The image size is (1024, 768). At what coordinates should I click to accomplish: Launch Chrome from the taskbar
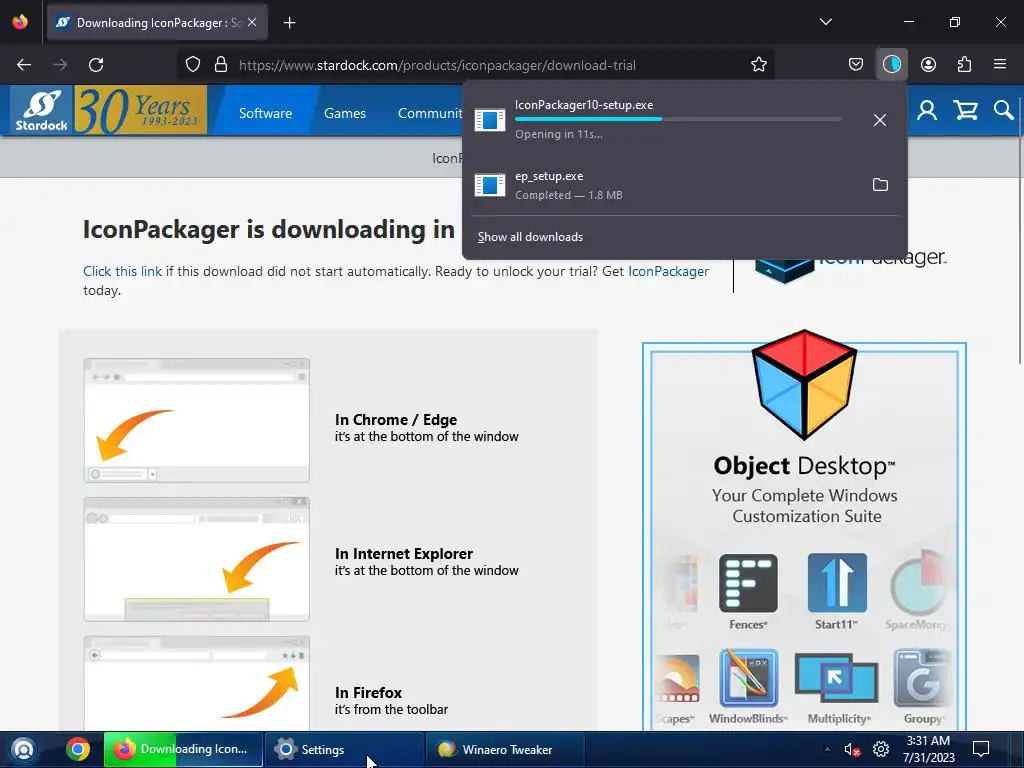click(x=78, y=750)
